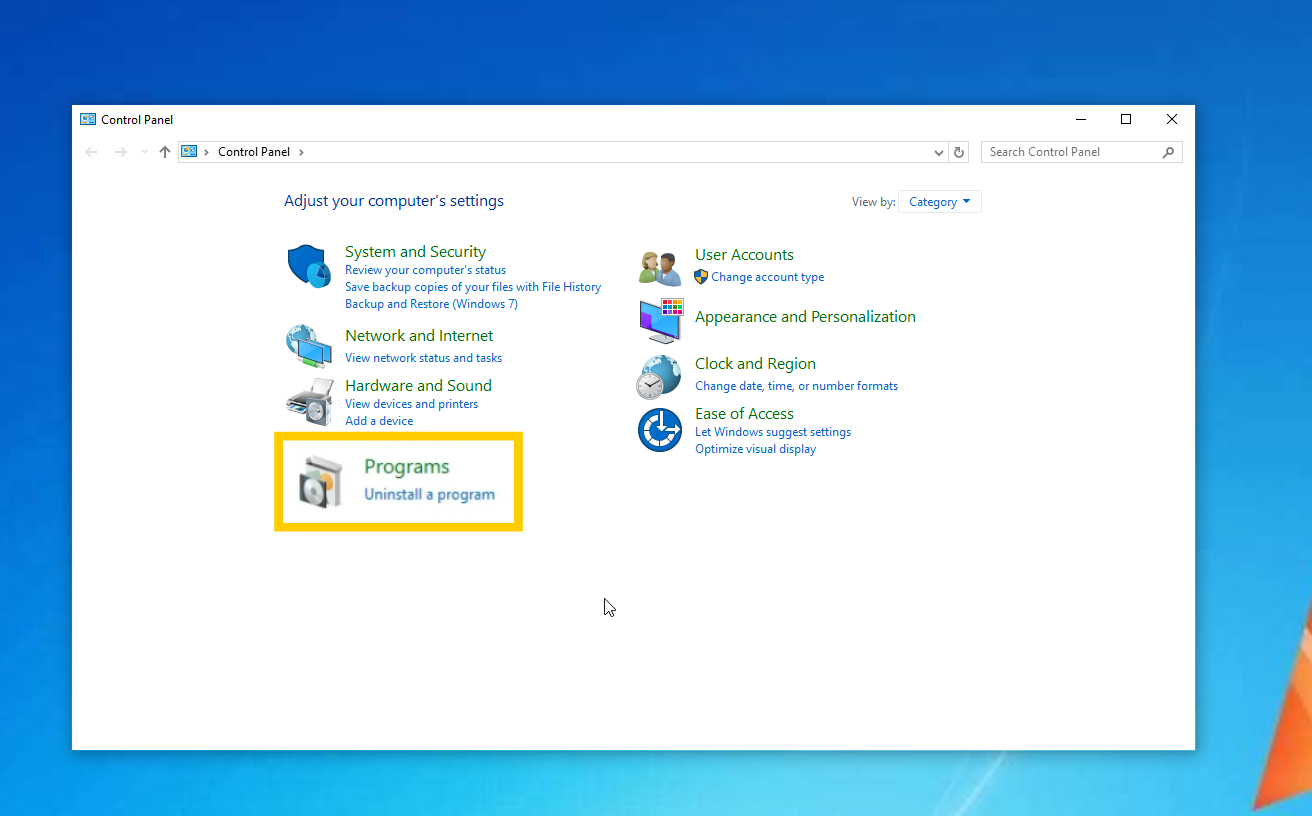This screenshot has width=1312, height=816.
Task: Open Backup and Restore (Windows 7)
Action: pyautogui.click(x=431, y=304)
